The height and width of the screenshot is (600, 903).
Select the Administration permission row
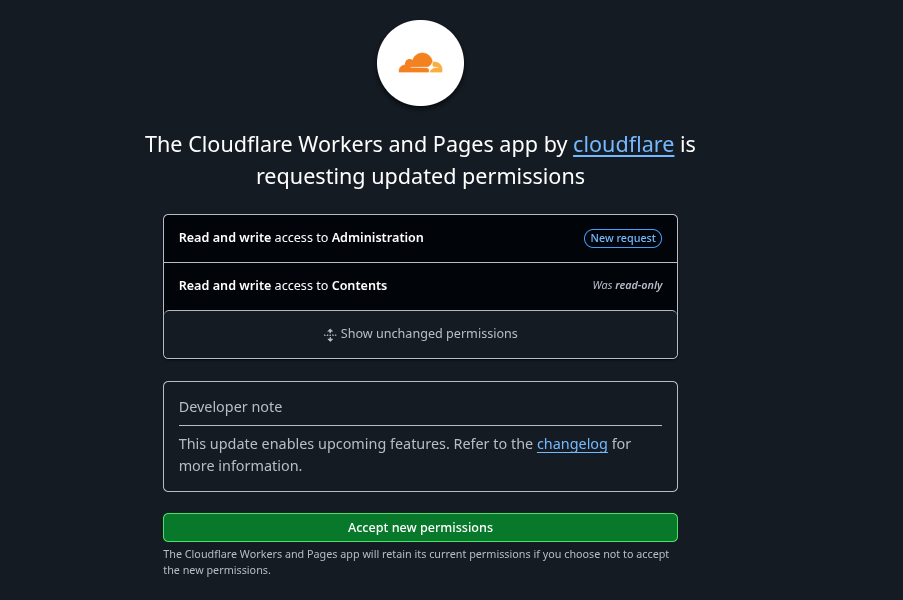420,238
